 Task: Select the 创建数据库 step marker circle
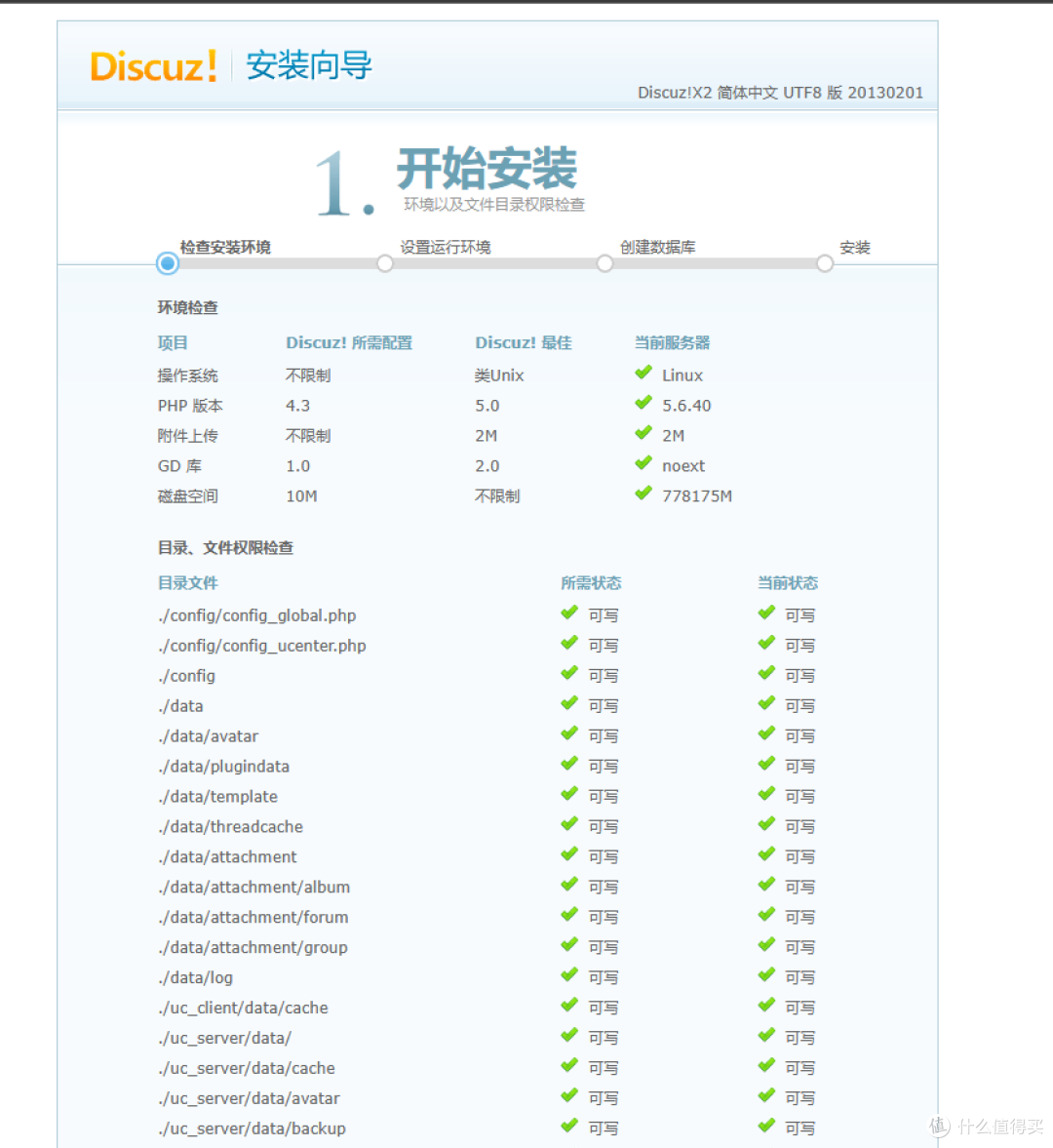coord(604,263)
